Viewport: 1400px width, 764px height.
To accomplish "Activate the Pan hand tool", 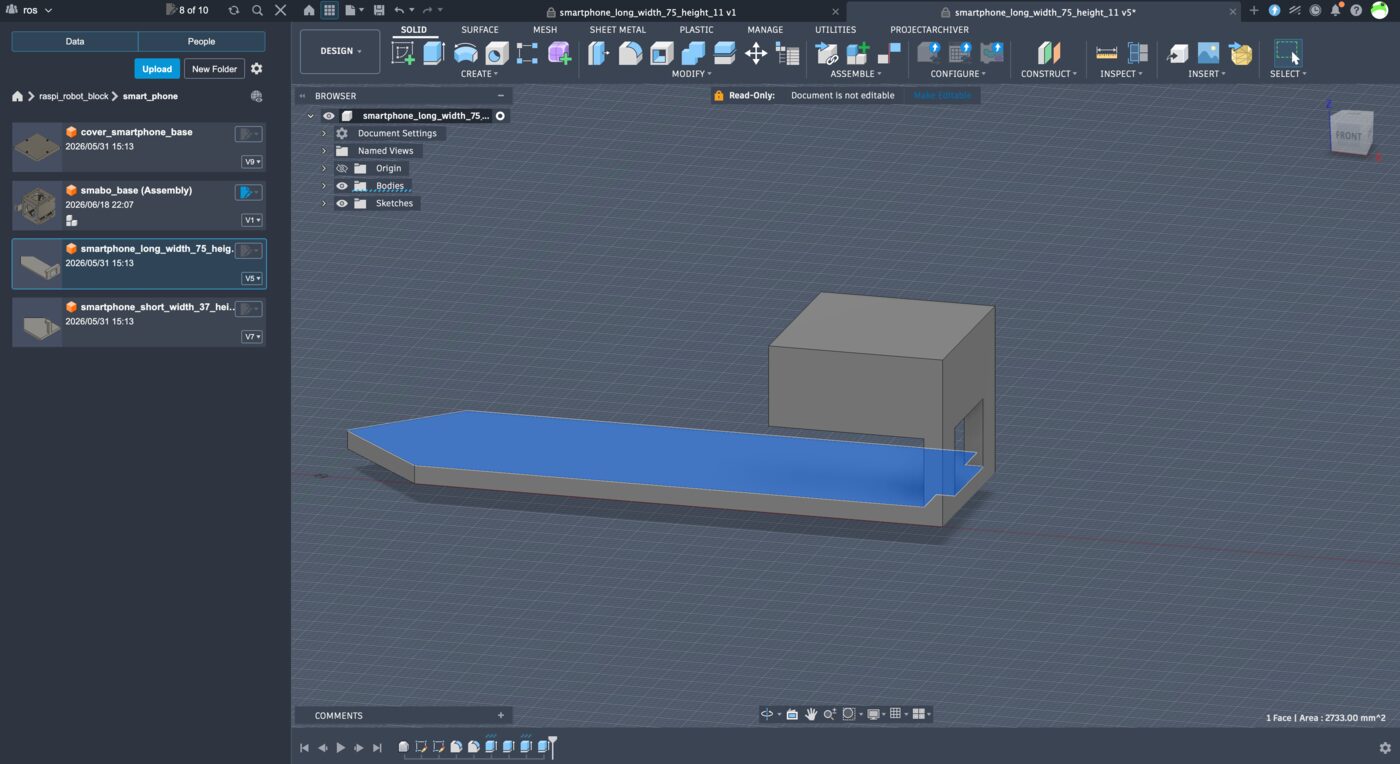I will click(x=811, y=714).
